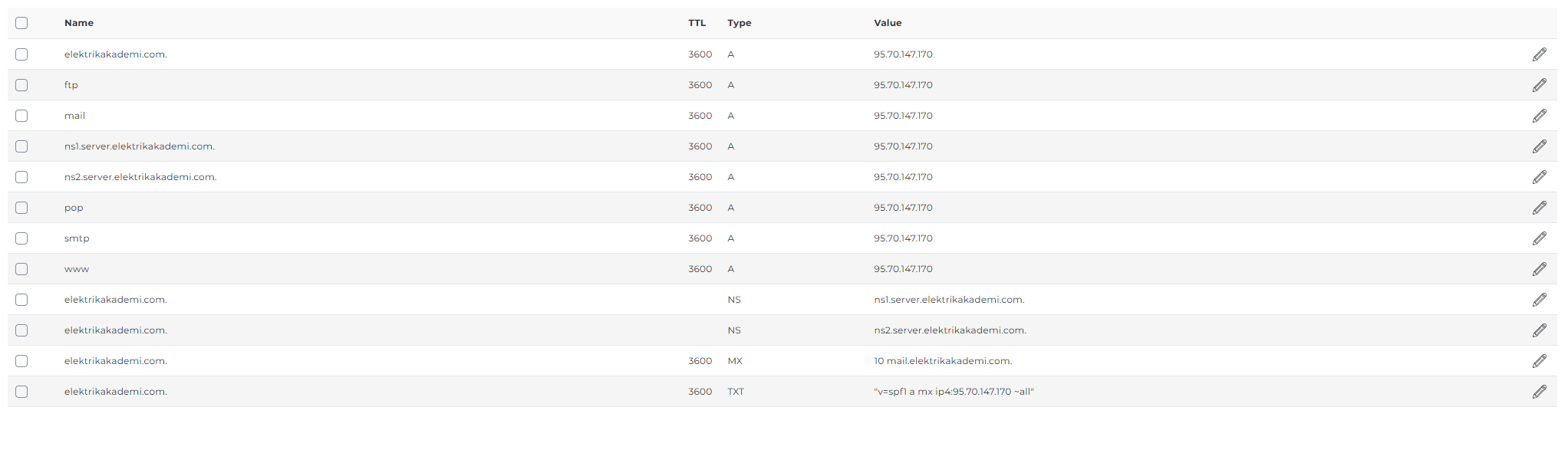The width and height of the screenshot is (1568, 476).
Task: Click ns2.server.elektrikakademi.com. in Value column
Action: click(x=950, y=330)
